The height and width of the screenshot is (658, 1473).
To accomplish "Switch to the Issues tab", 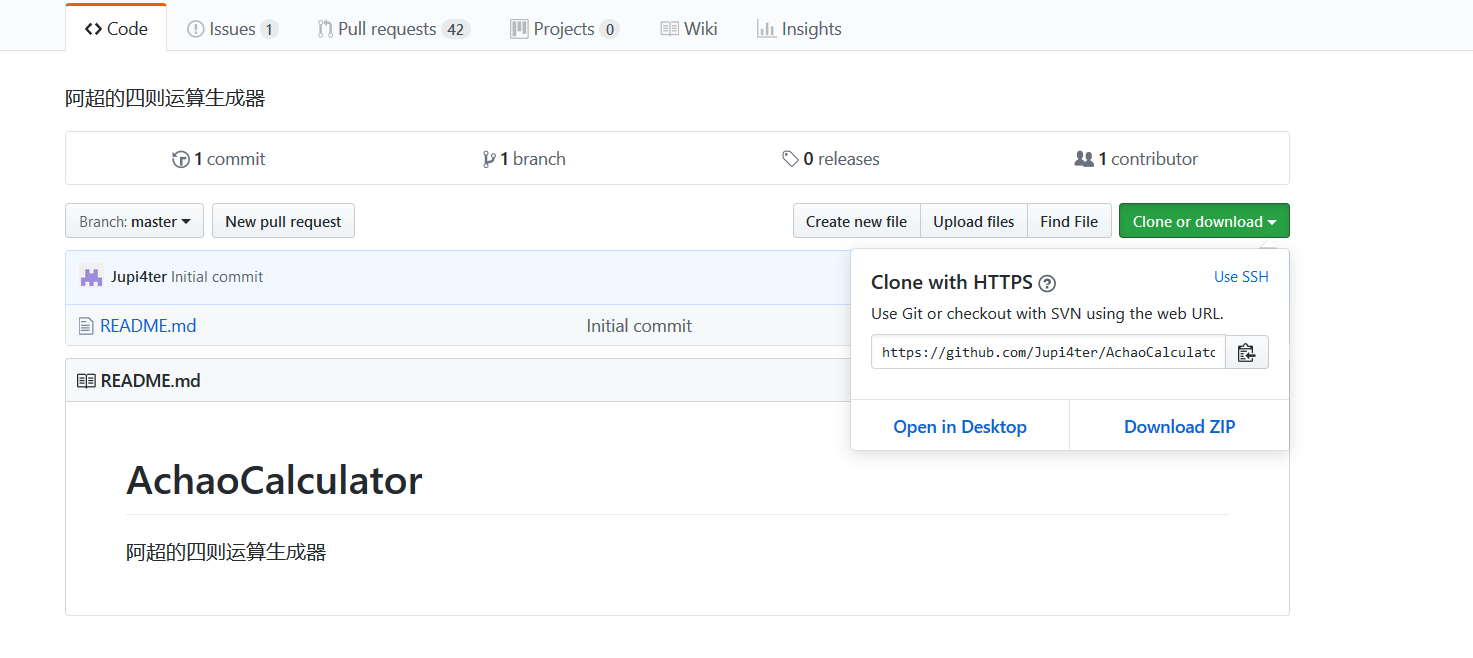I will click(x=232, y=29).
